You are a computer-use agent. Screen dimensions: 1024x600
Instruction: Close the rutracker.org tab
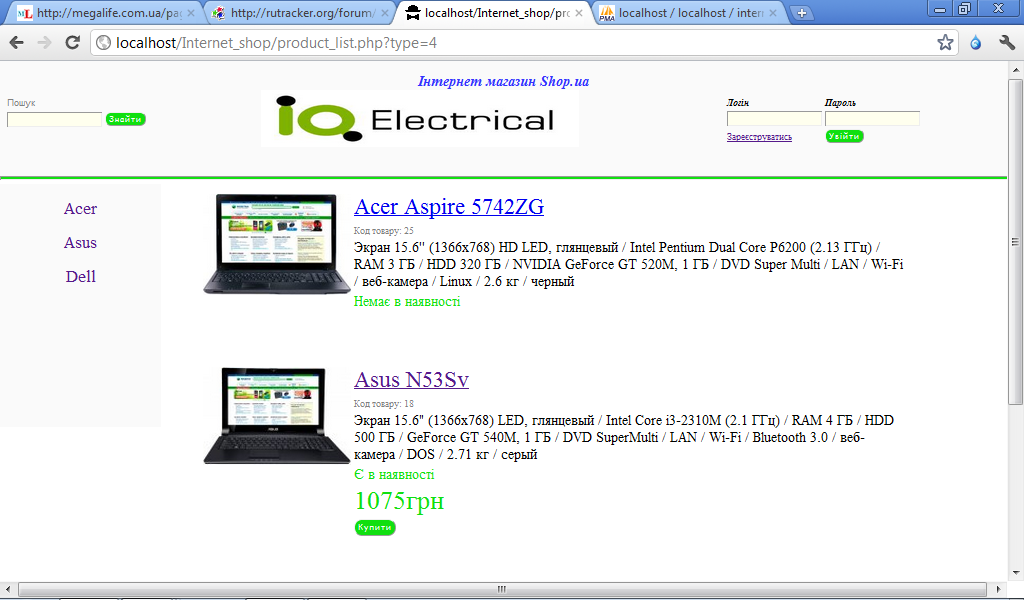pyautogui.click(x=385, y=13)
